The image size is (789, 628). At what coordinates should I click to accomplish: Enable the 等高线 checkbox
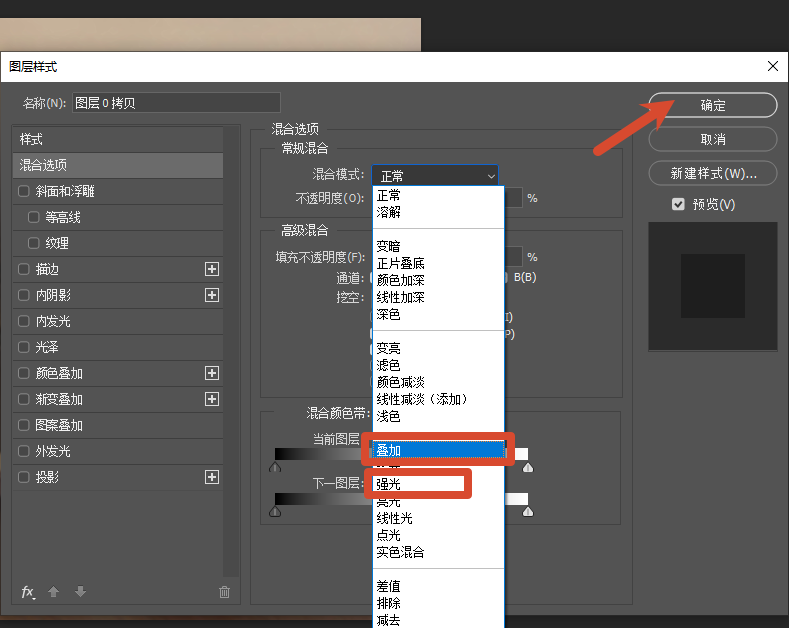pyautogui.click(x=34, y=217)
